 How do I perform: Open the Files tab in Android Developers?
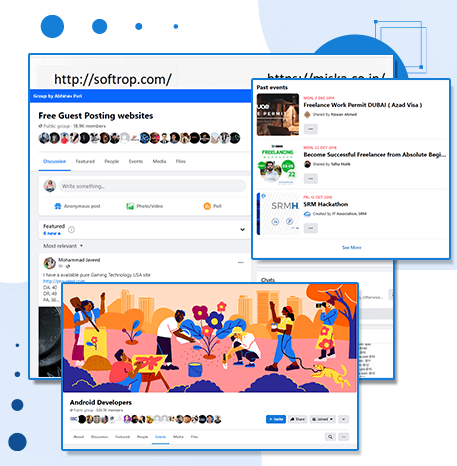194,437
